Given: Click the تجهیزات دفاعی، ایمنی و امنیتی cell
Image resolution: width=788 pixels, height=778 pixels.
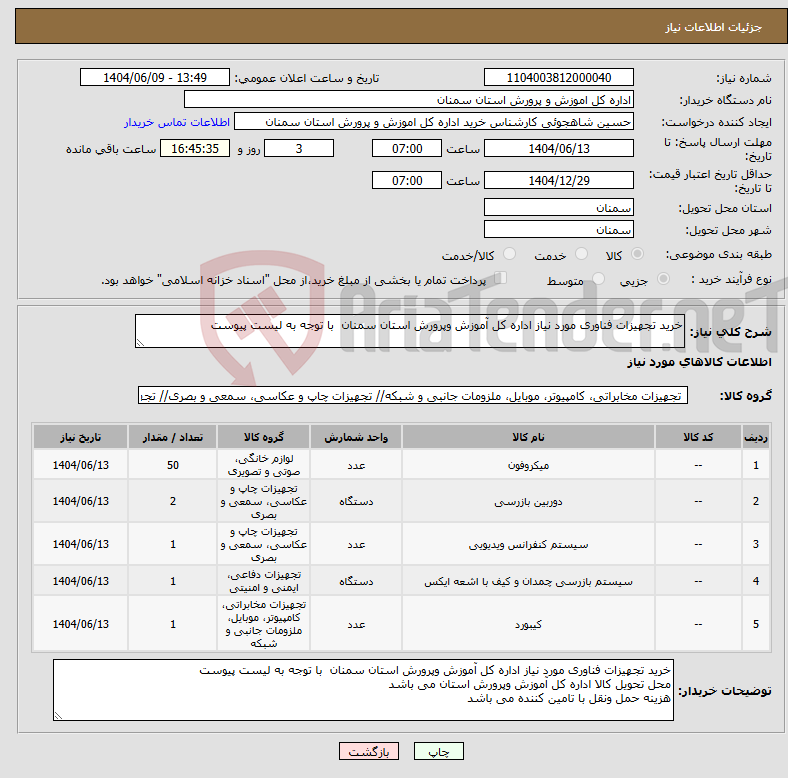Looking at the screenshot, I should point(263,581).
